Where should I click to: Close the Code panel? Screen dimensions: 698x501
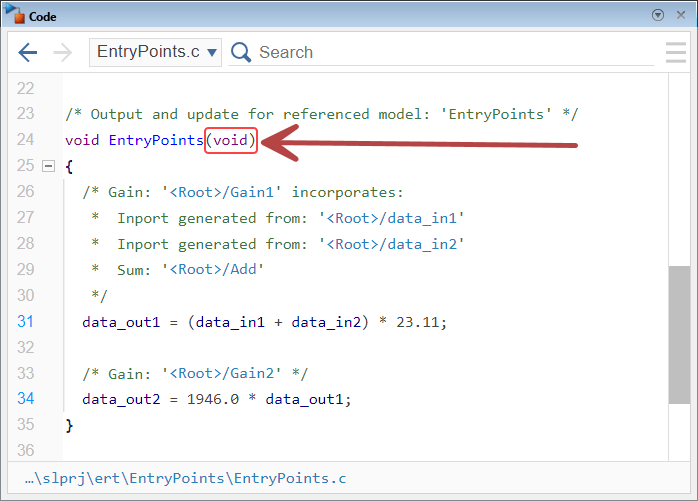[681, 15]
